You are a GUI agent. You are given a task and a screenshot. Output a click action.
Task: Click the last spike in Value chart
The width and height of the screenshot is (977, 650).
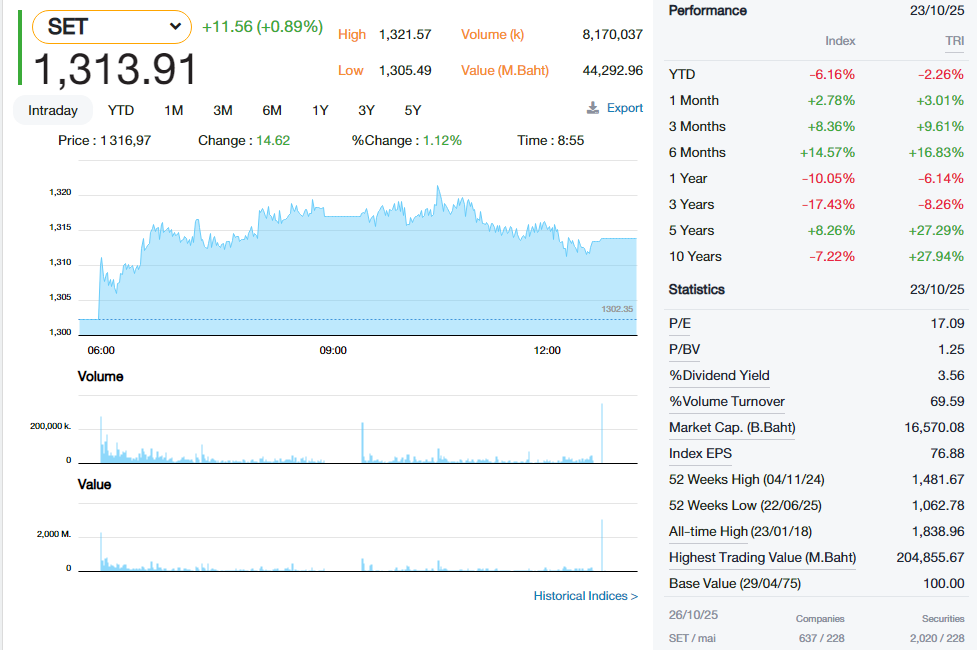602,545
